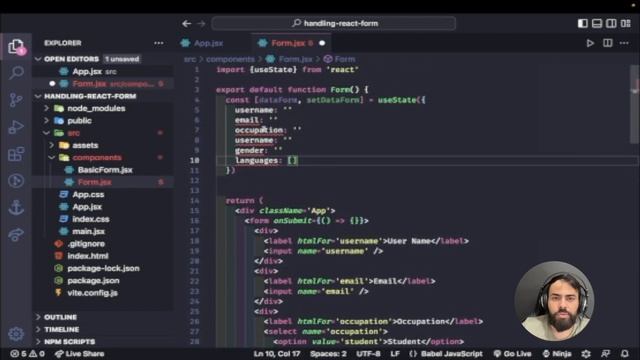
Task: Change encoding via UTF-8 entry
Action: point(368,354)
